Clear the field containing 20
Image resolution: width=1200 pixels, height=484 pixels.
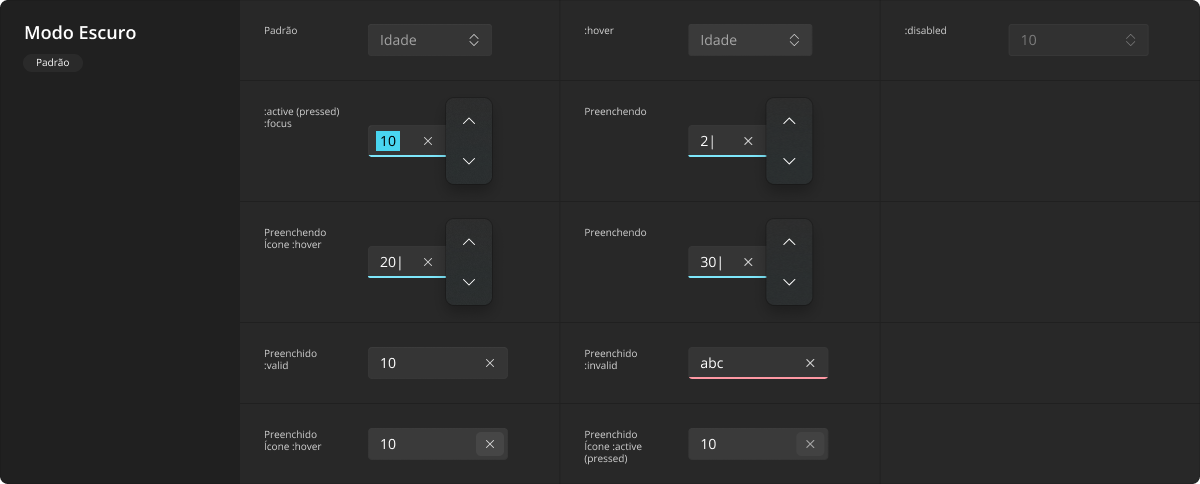(x=428, y=262)
